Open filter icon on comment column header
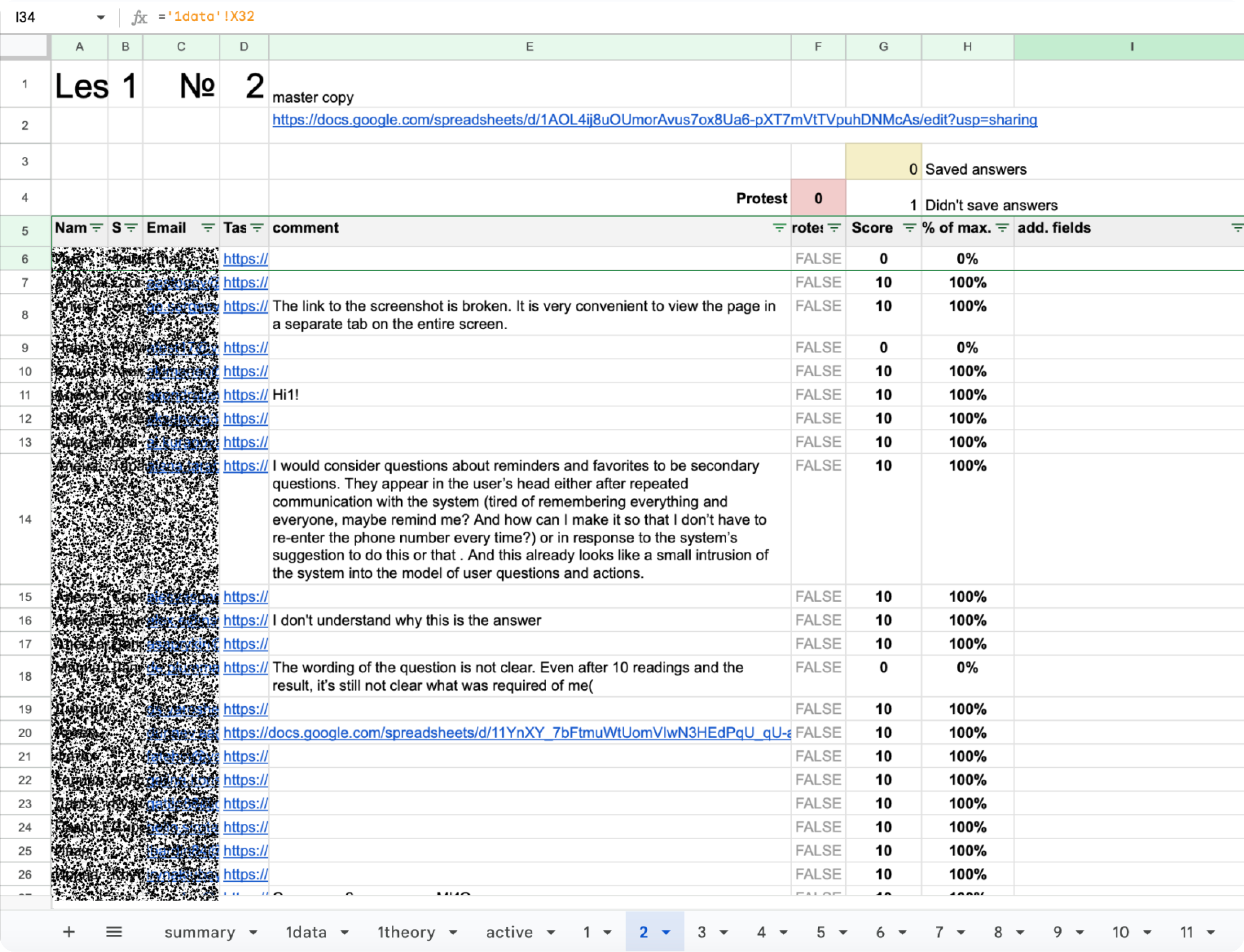1244x952 pixels. (780, 228)
